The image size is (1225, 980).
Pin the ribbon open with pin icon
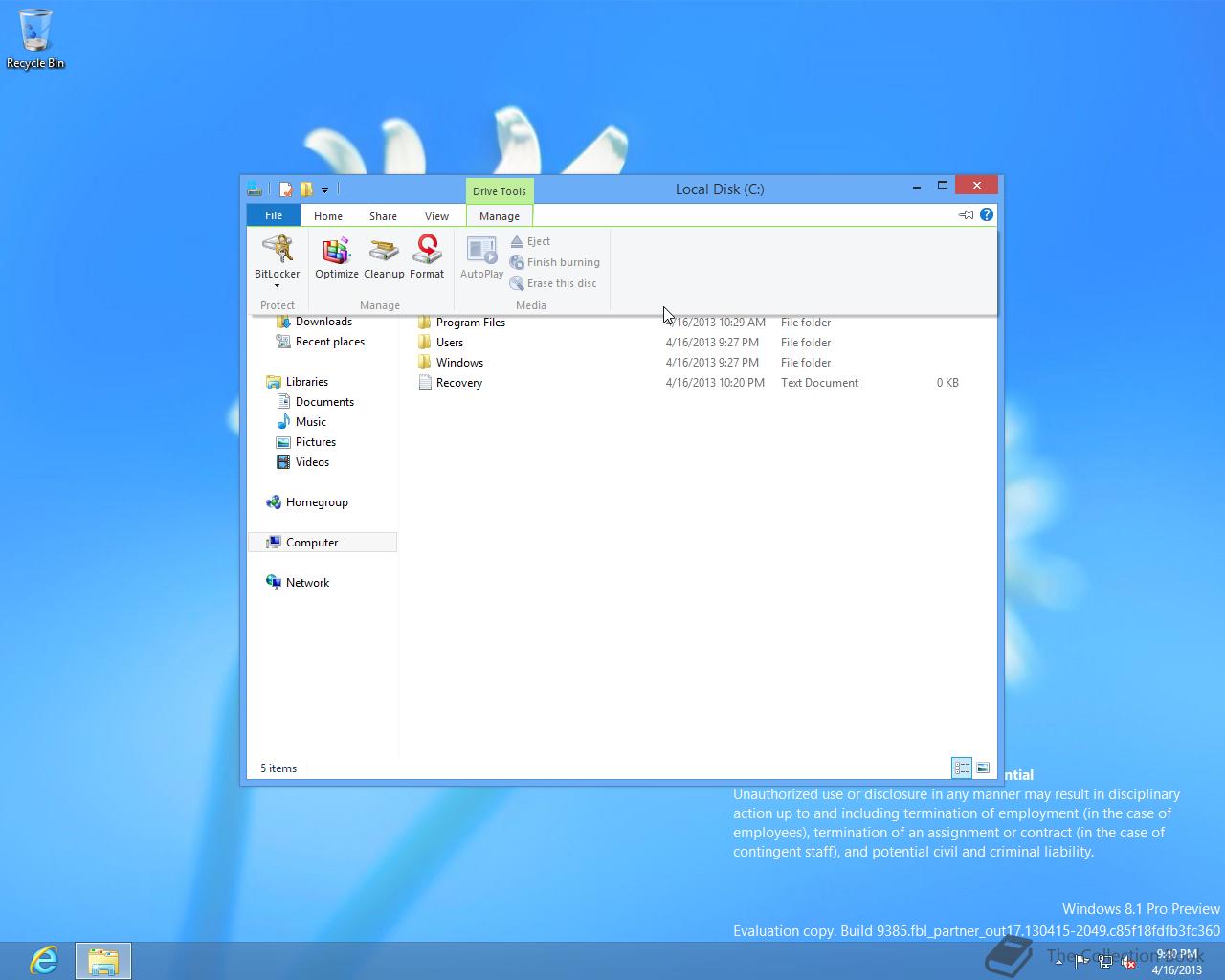click(967, 215)
